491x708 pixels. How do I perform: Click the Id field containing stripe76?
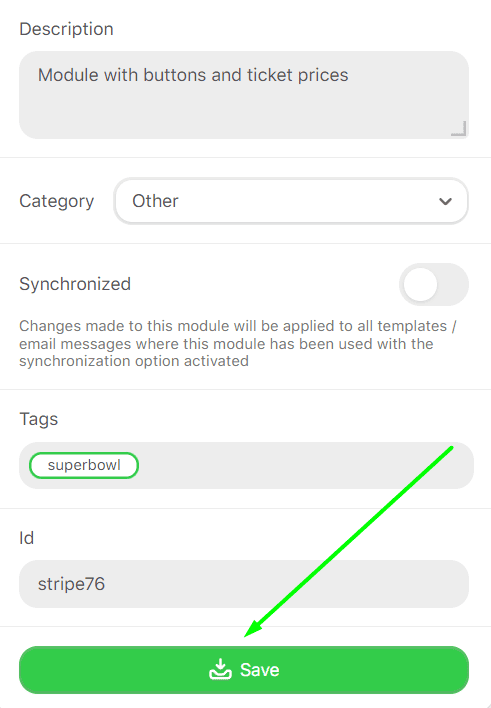point(244,584)
